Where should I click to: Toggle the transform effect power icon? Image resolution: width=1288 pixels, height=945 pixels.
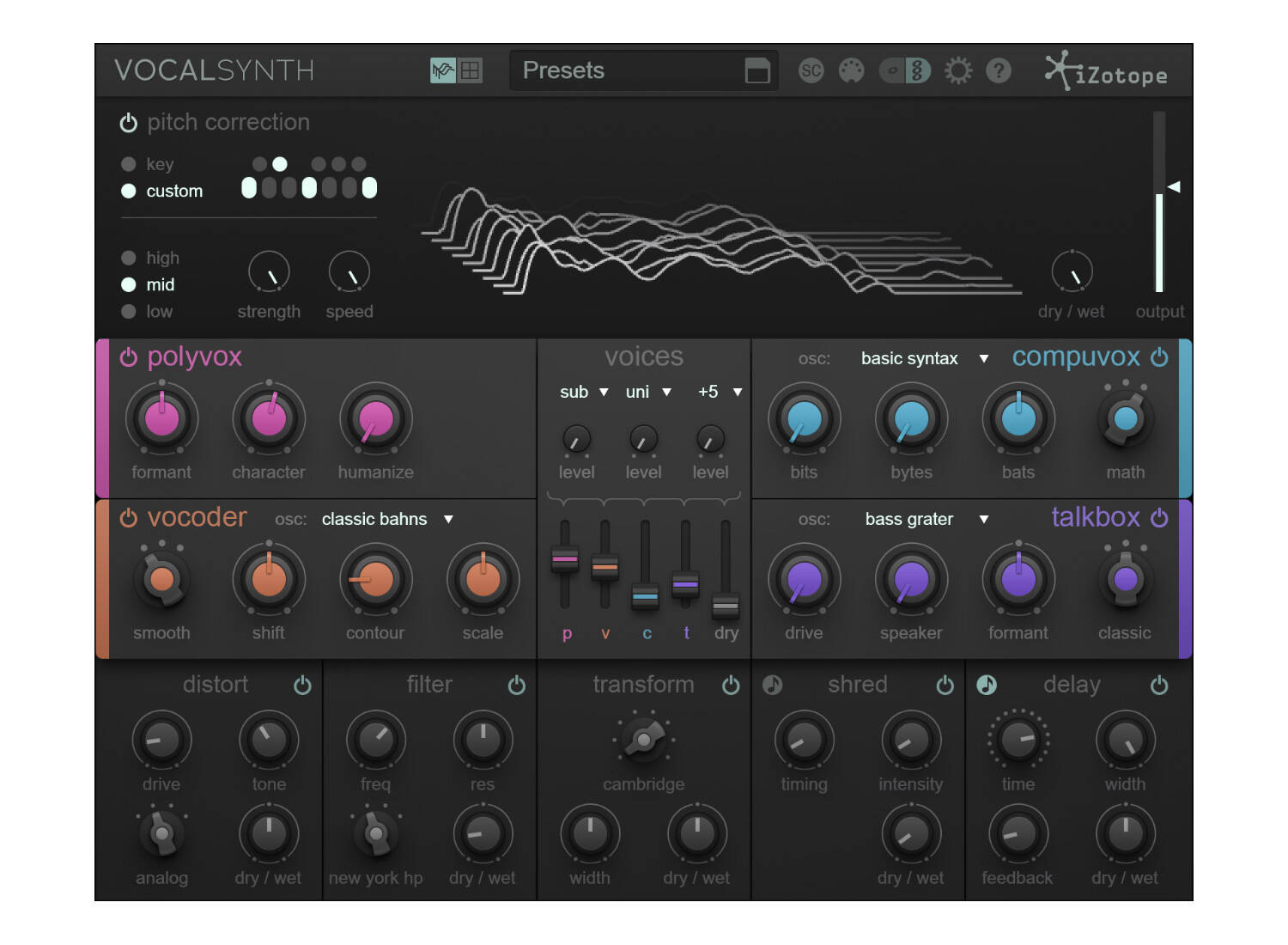(731, 686)
